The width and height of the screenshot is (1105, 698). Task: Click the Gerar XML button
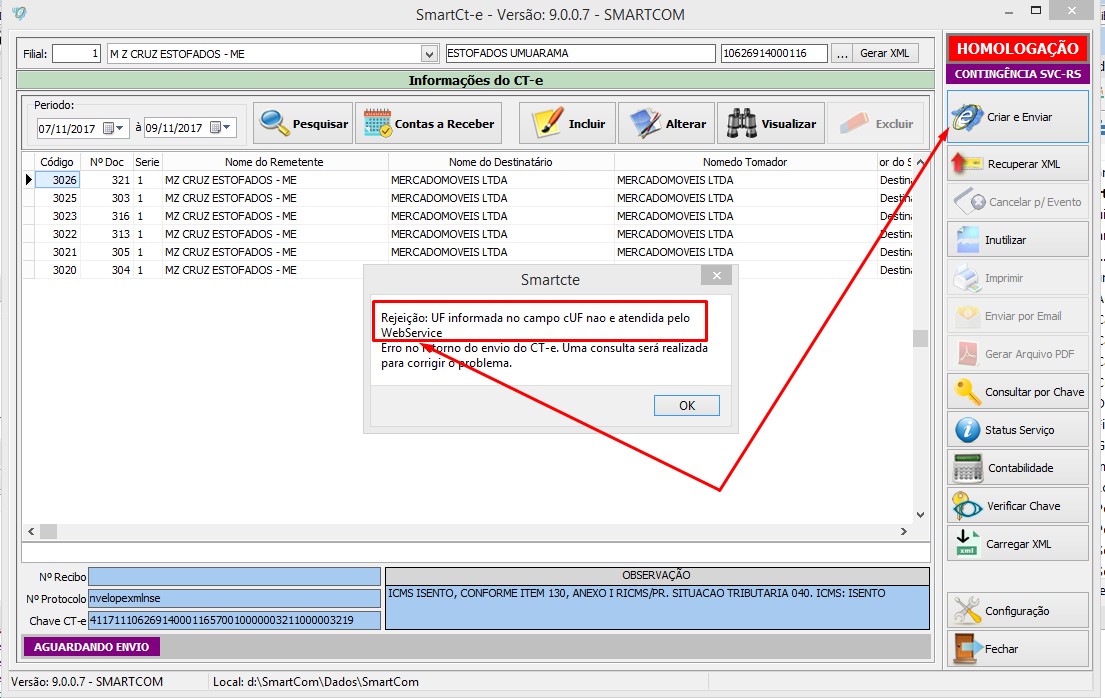884,53
